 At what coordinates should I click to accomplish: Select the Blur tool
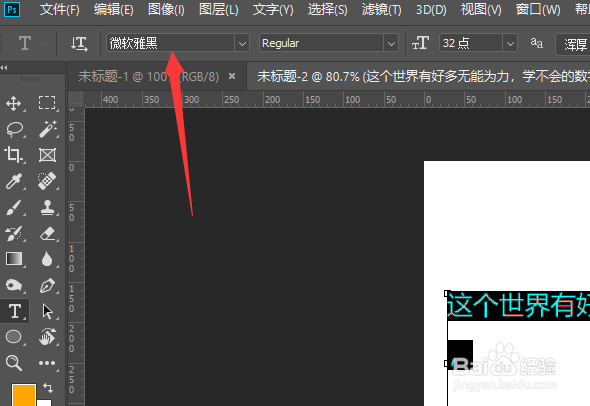(47, 259)
